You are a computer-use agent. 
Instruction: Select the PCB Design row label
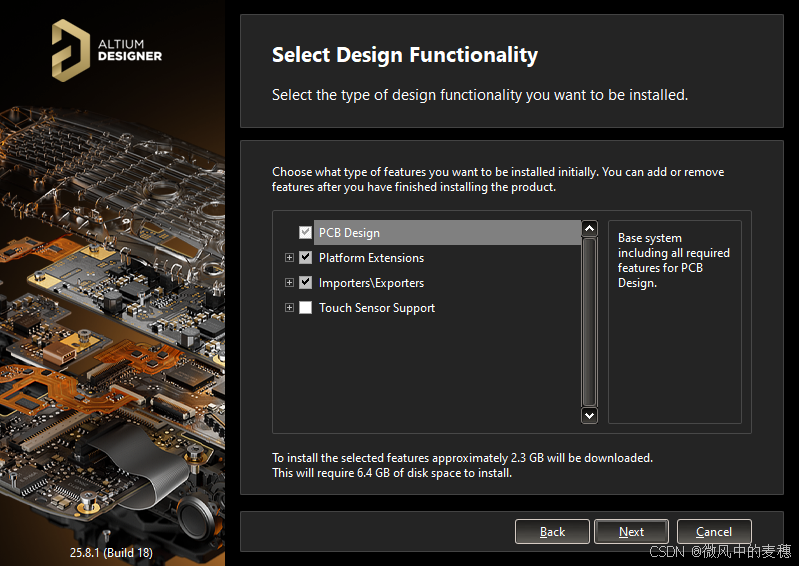tap(349, 233)
